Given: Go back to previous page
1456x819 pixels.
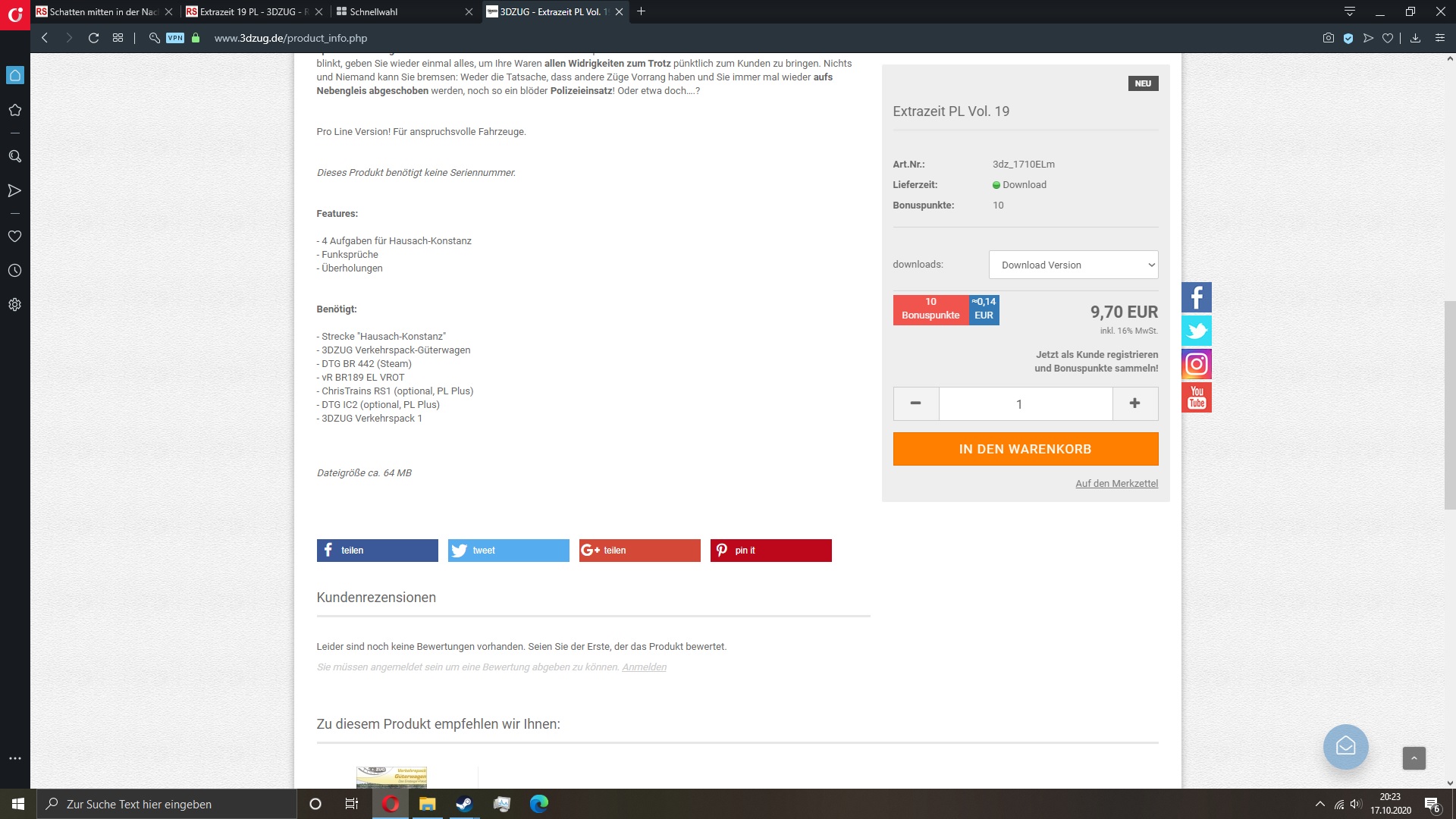Looking at the screenshot, I should point(45,38).
